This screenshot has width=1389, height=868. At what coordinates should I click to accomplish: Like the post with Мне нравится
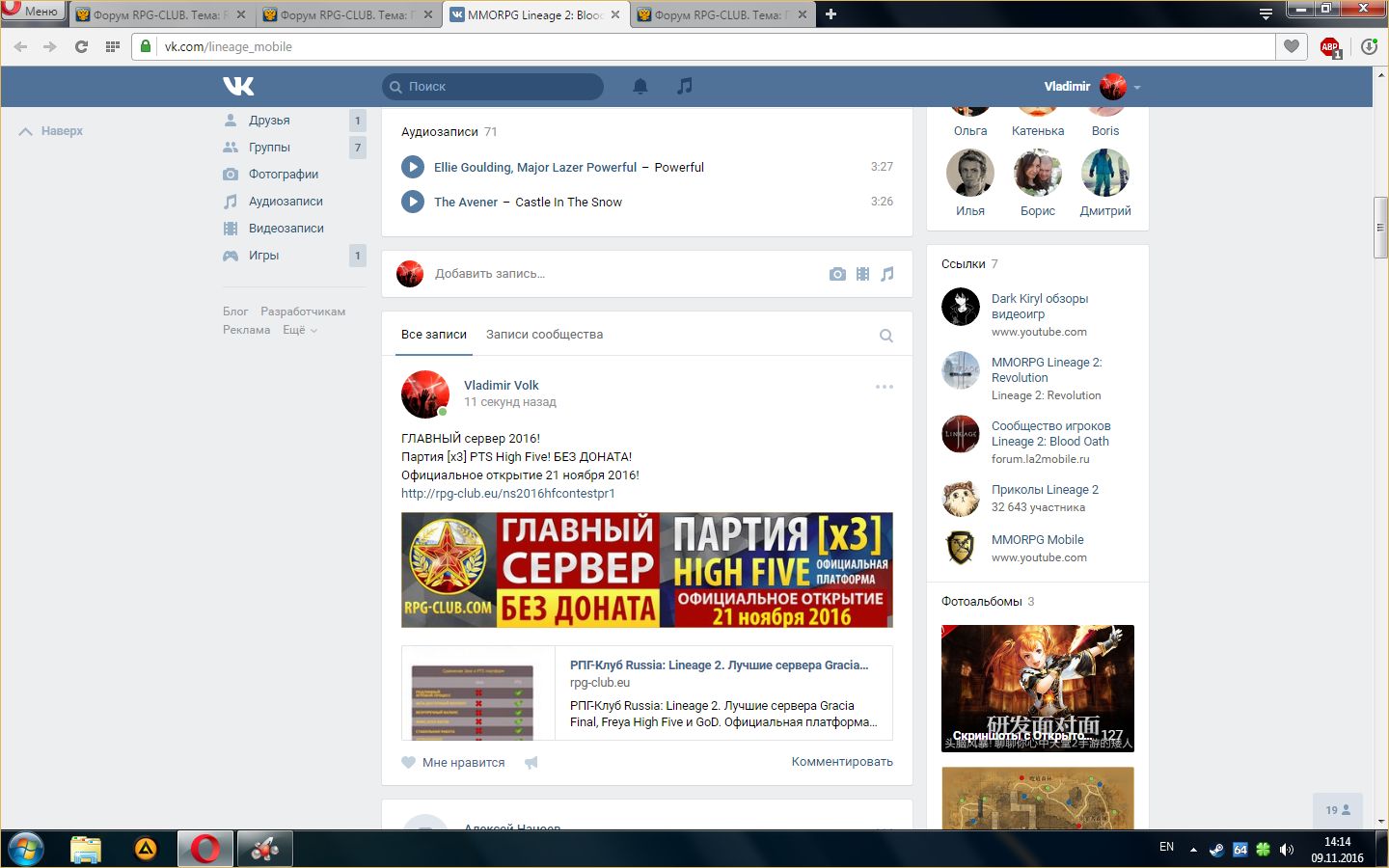(x=453, y=762)
